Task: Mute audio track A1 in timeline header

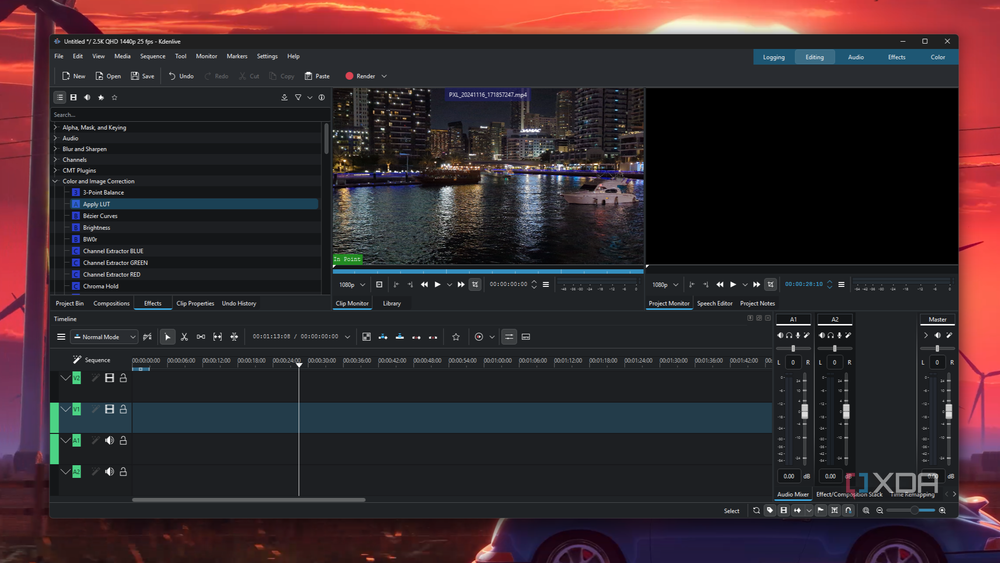Action: (109, 441)
